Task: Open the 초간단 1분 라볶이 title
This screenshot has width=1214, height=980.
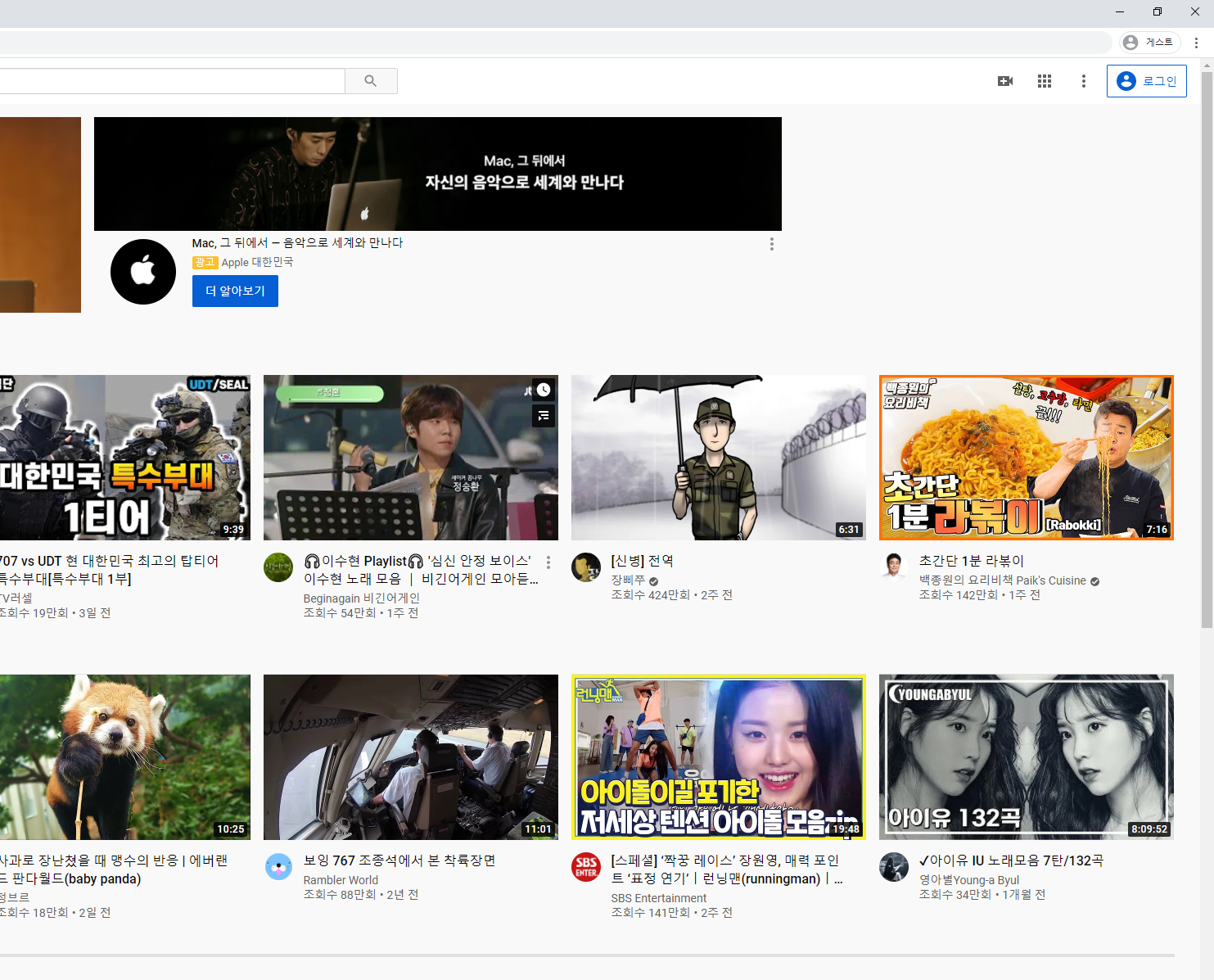Action: click(x=972, y=561)
